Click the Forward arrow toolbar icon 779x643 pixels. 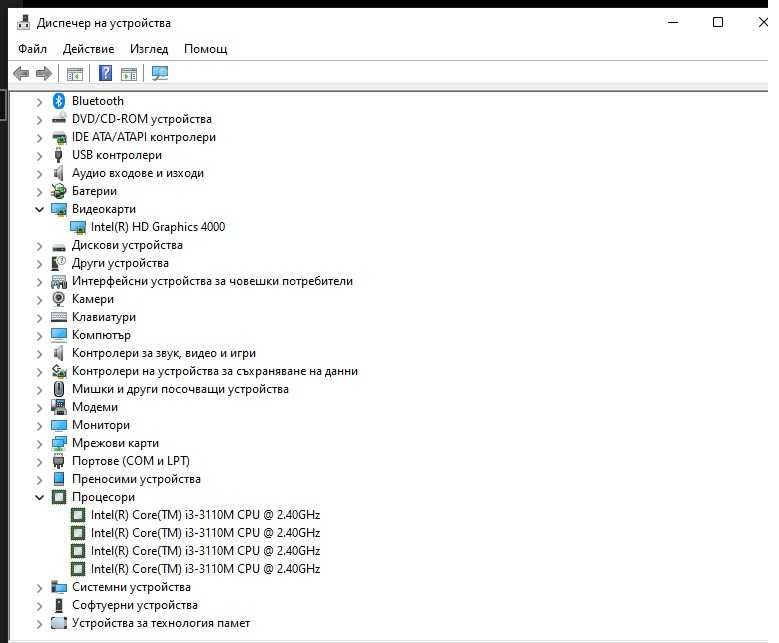[44, 74]
